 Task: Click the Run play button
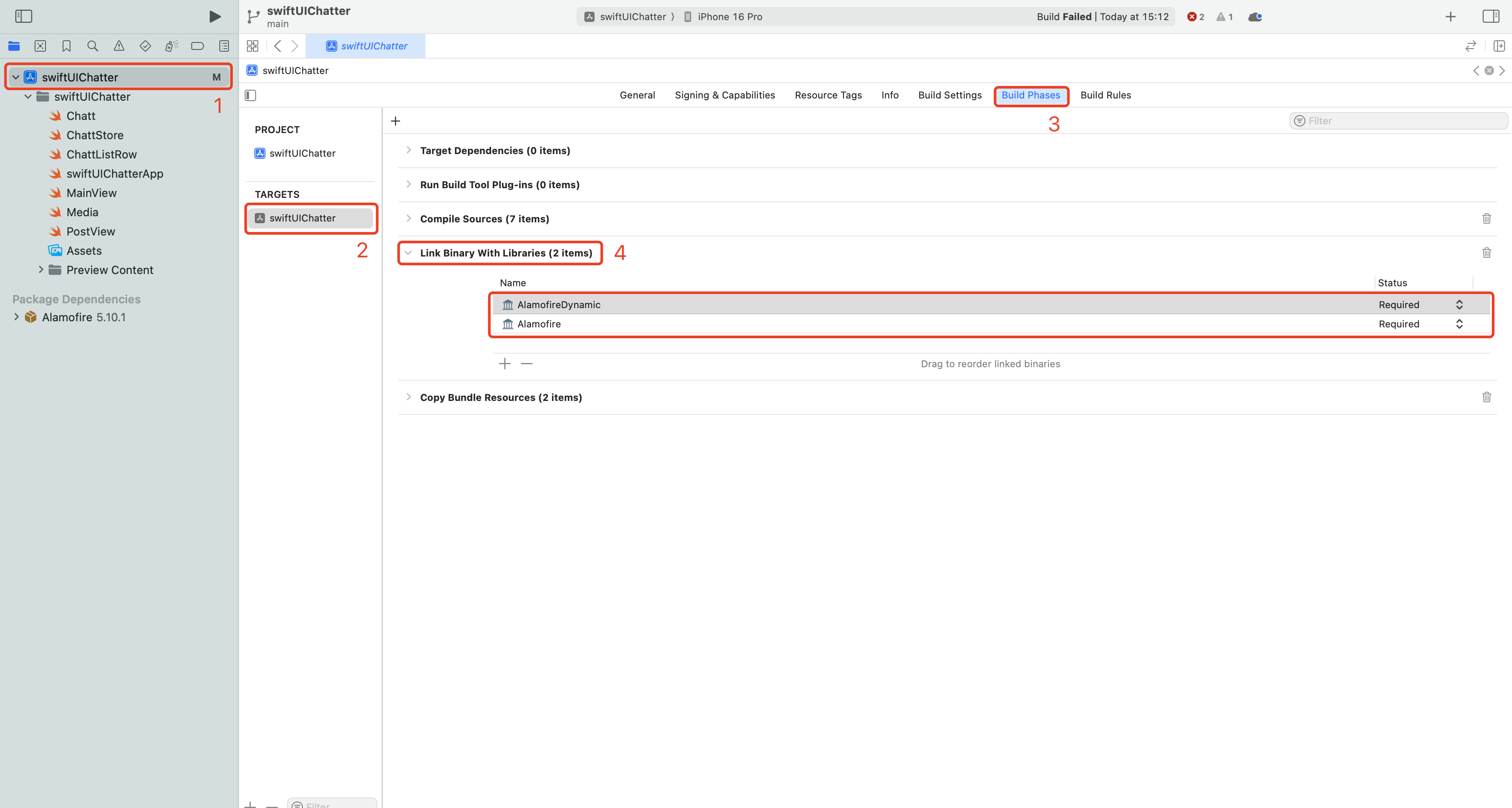tap(215, 17)
